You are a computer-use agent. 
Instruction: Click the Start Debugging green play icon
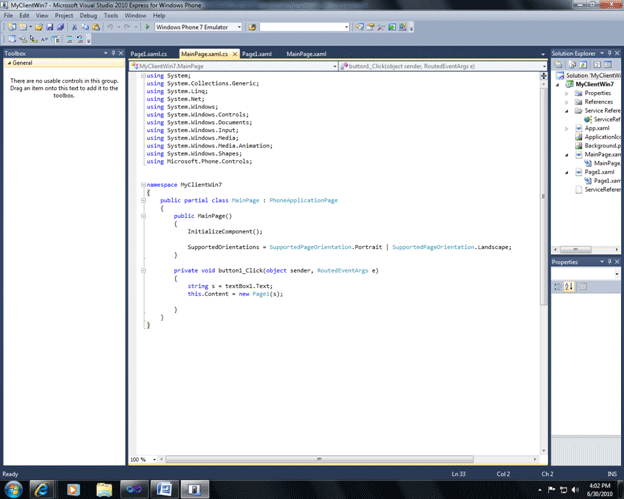tap(149, 27)
